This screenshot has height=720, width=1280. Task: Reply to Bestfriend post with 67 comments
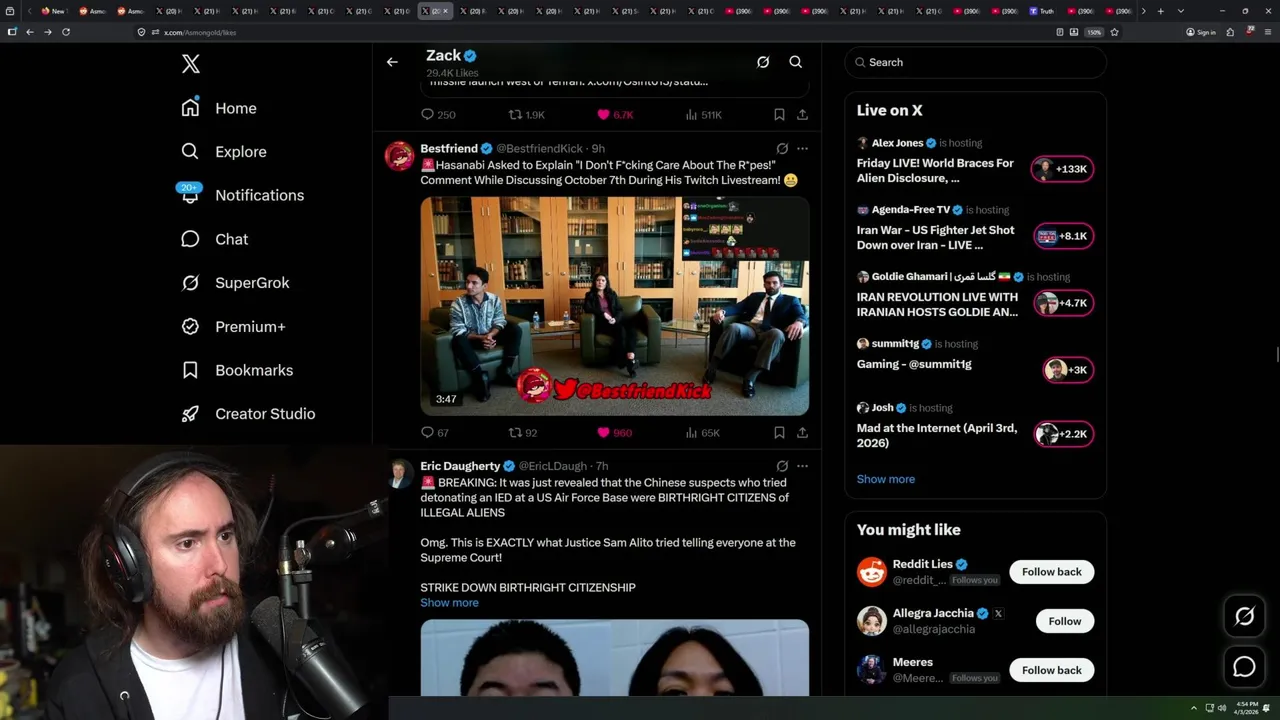point(435,433)
